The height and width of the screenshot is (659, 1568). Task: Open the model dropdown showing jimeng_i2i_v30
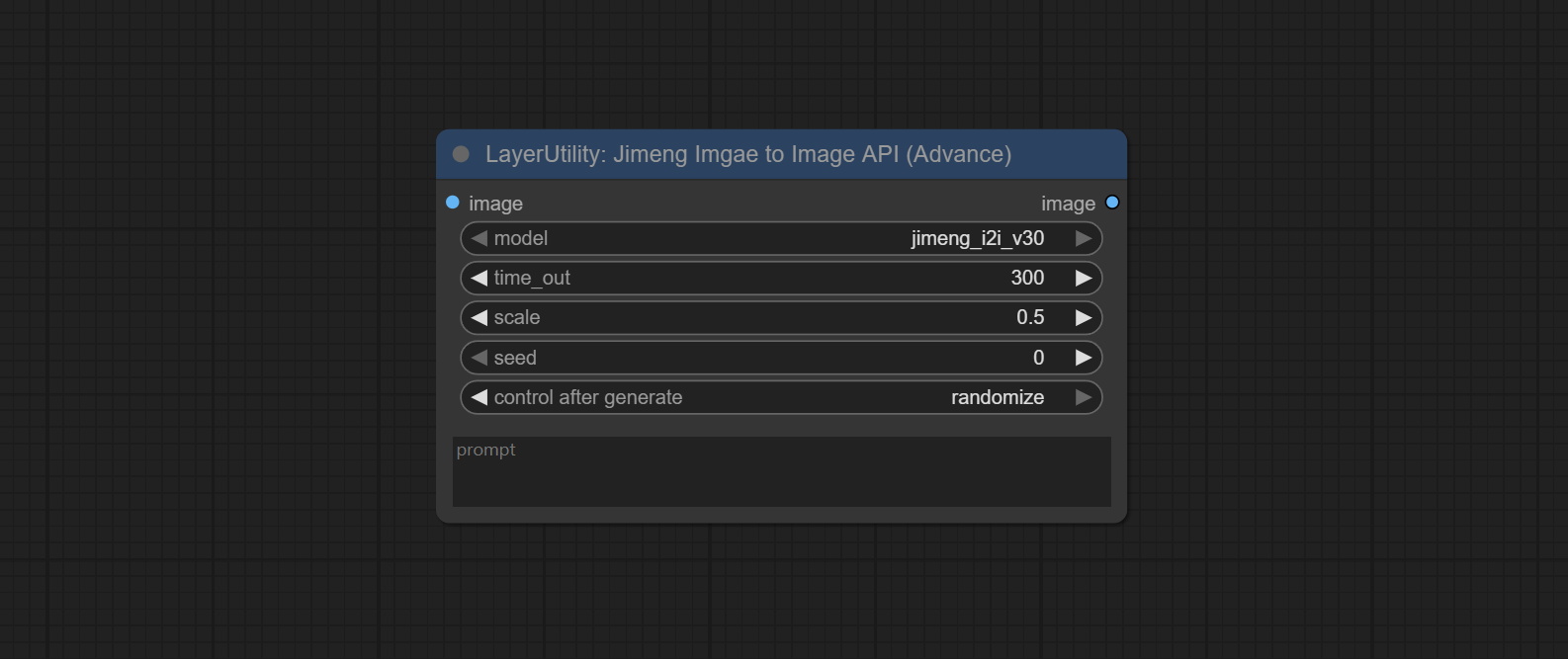pos(977,238)
